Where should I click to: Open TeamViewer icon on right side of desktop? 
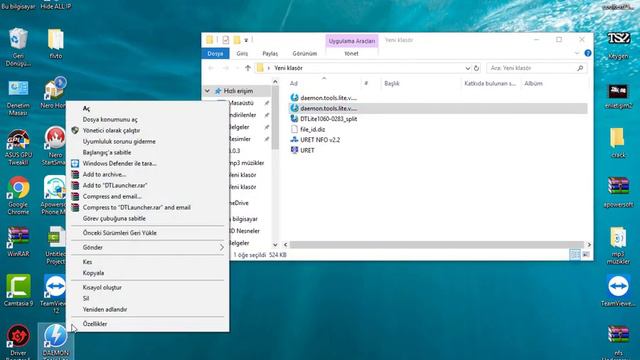click(618, 291)
